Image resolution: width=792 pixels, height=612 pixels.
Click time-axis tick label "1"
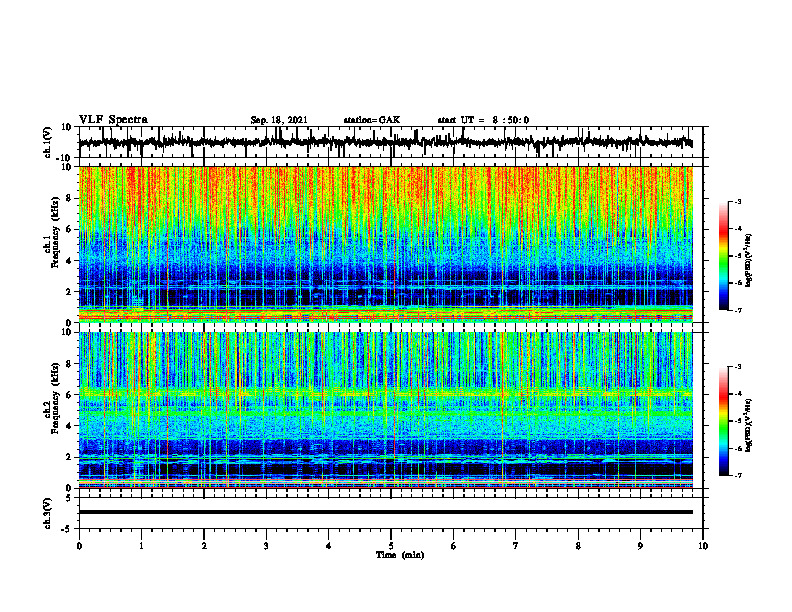point(141,546)
